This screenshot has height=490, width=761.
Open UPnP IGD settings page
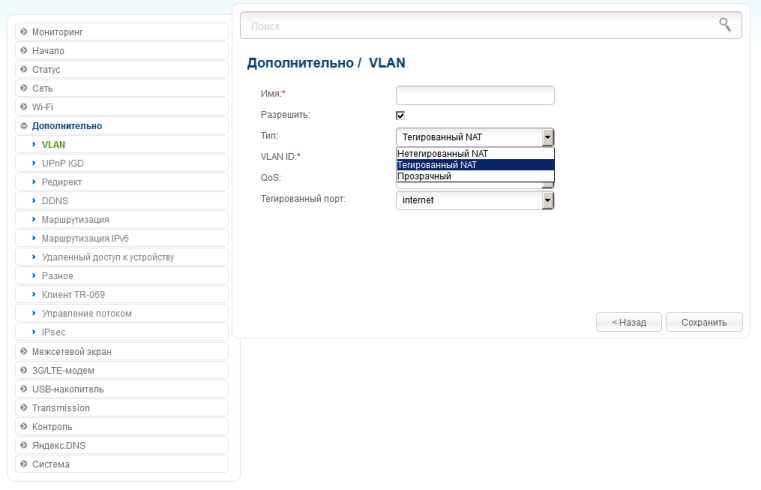click(122, 163)
